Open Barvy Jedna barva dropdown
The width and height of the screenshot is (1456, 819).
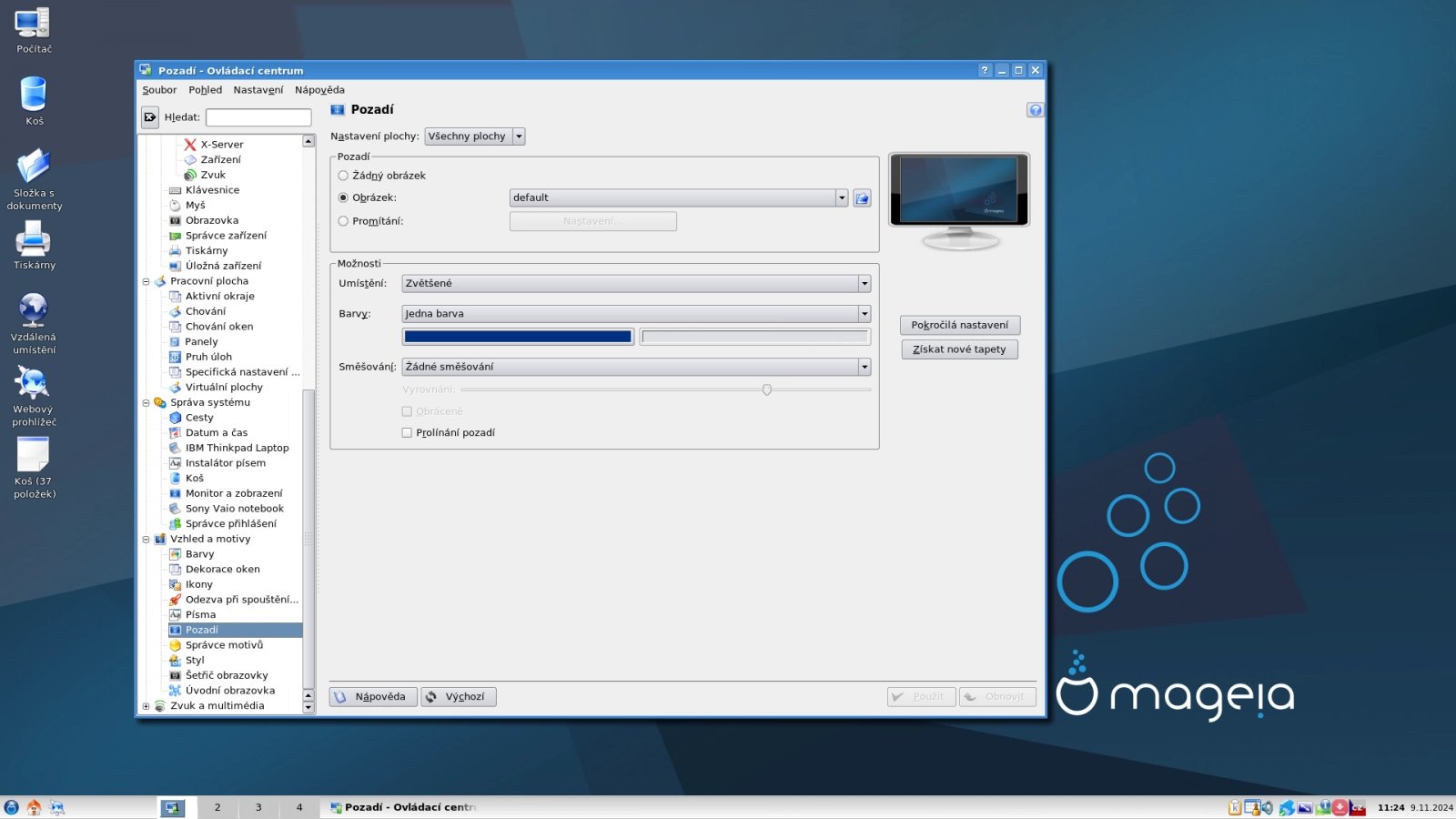(x=636, y=314)
